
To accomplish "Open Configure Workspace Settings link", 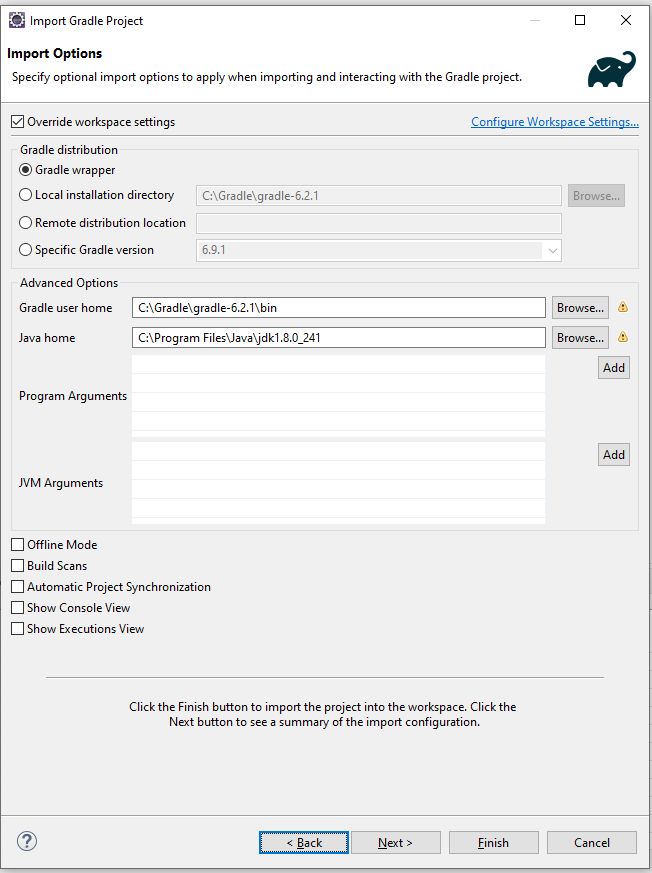I will coord(555,122).
